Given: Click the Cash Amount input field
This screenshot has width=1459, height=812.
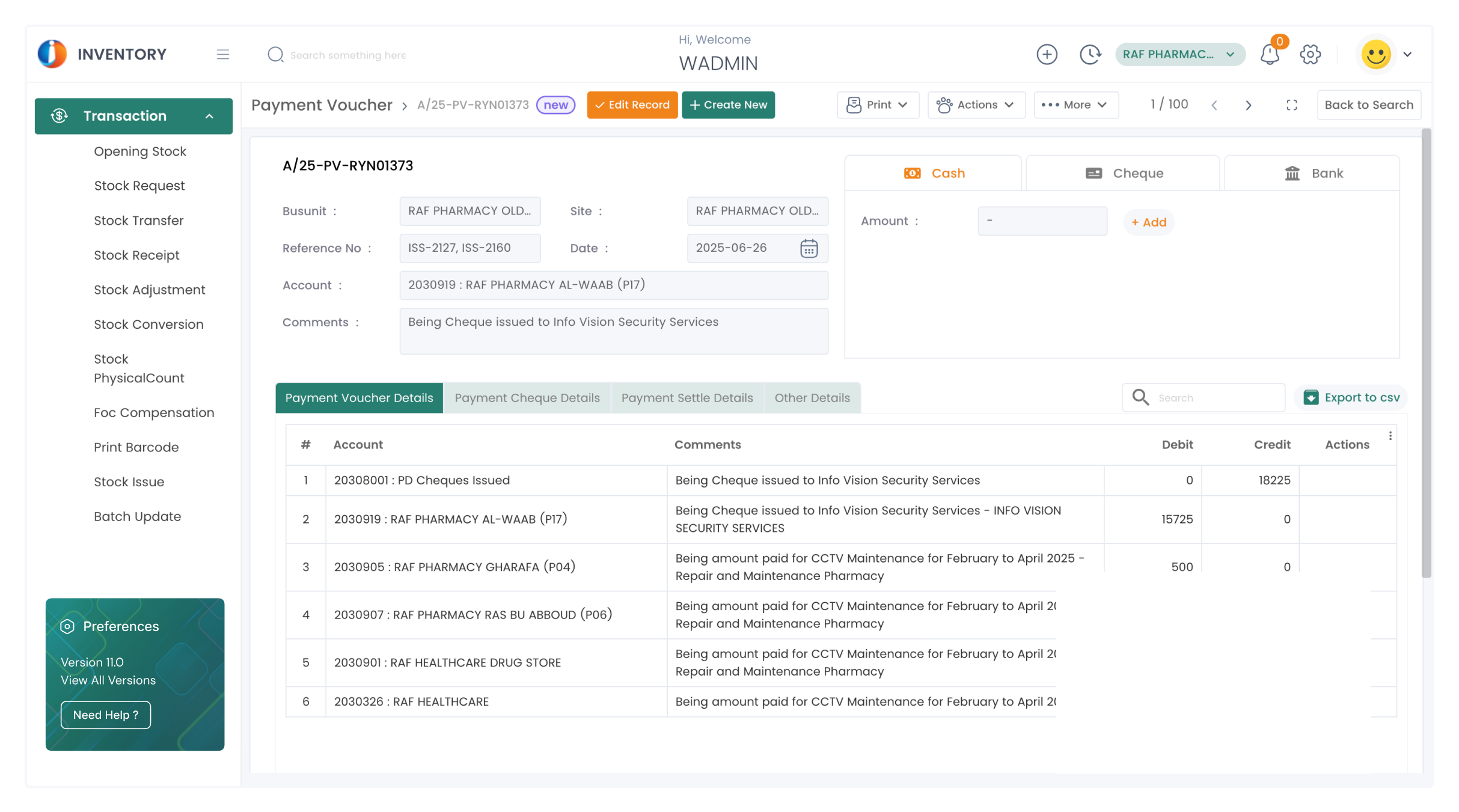Looking at the screenshot, I should (x=1042, y=221).
